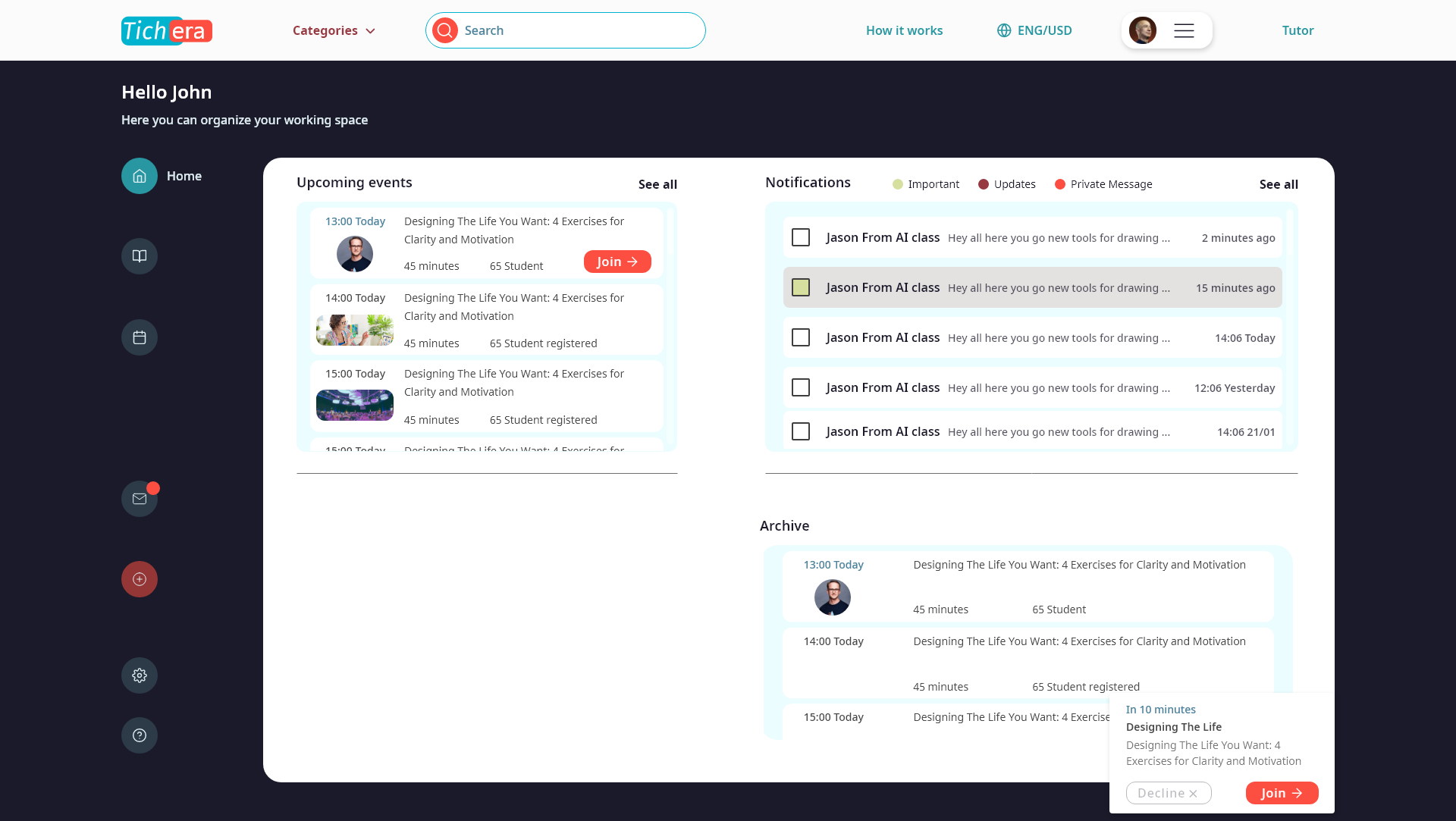Click the Home label in sidebar

[184, 176]
